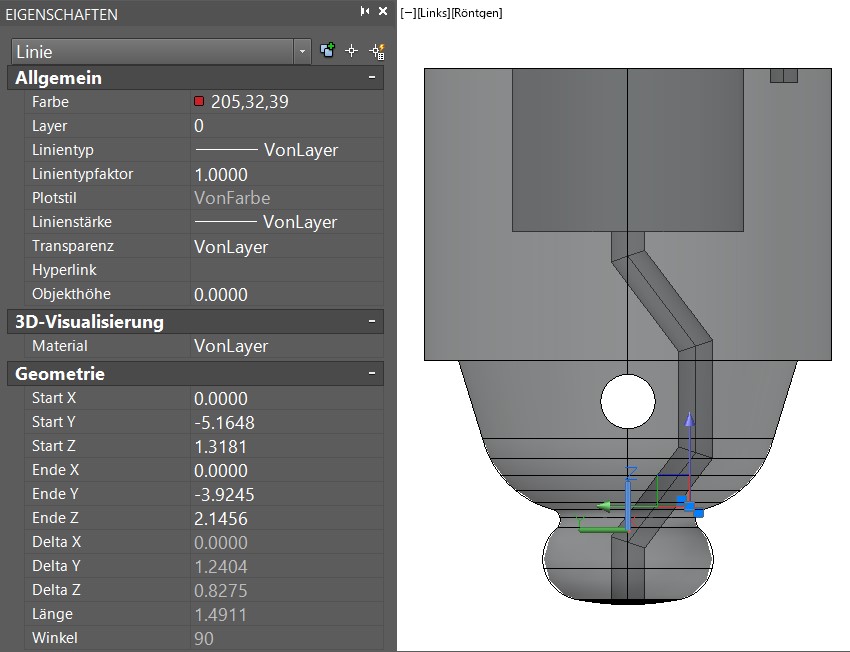Viewport: 850px width, 652px height.
Task: Open Quick Select via the lightning icon
Action: (x=376, y=51)
